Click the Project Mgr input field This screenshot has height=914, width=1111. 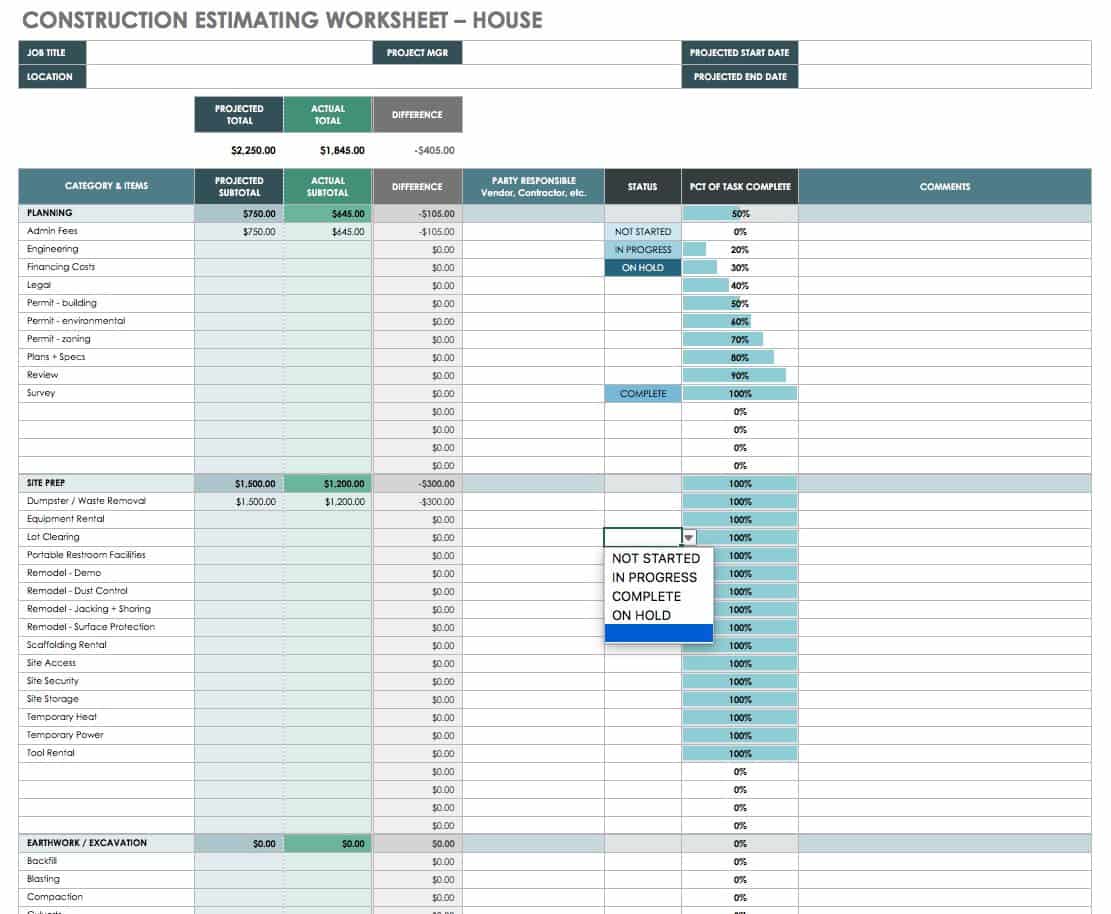(571, 52)
